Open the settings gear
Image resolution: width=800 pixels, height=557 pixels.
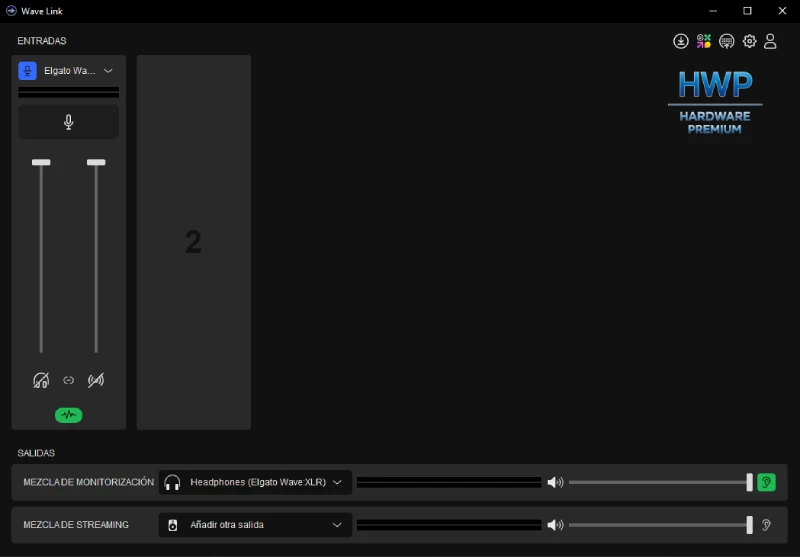[x=749, y=41]
